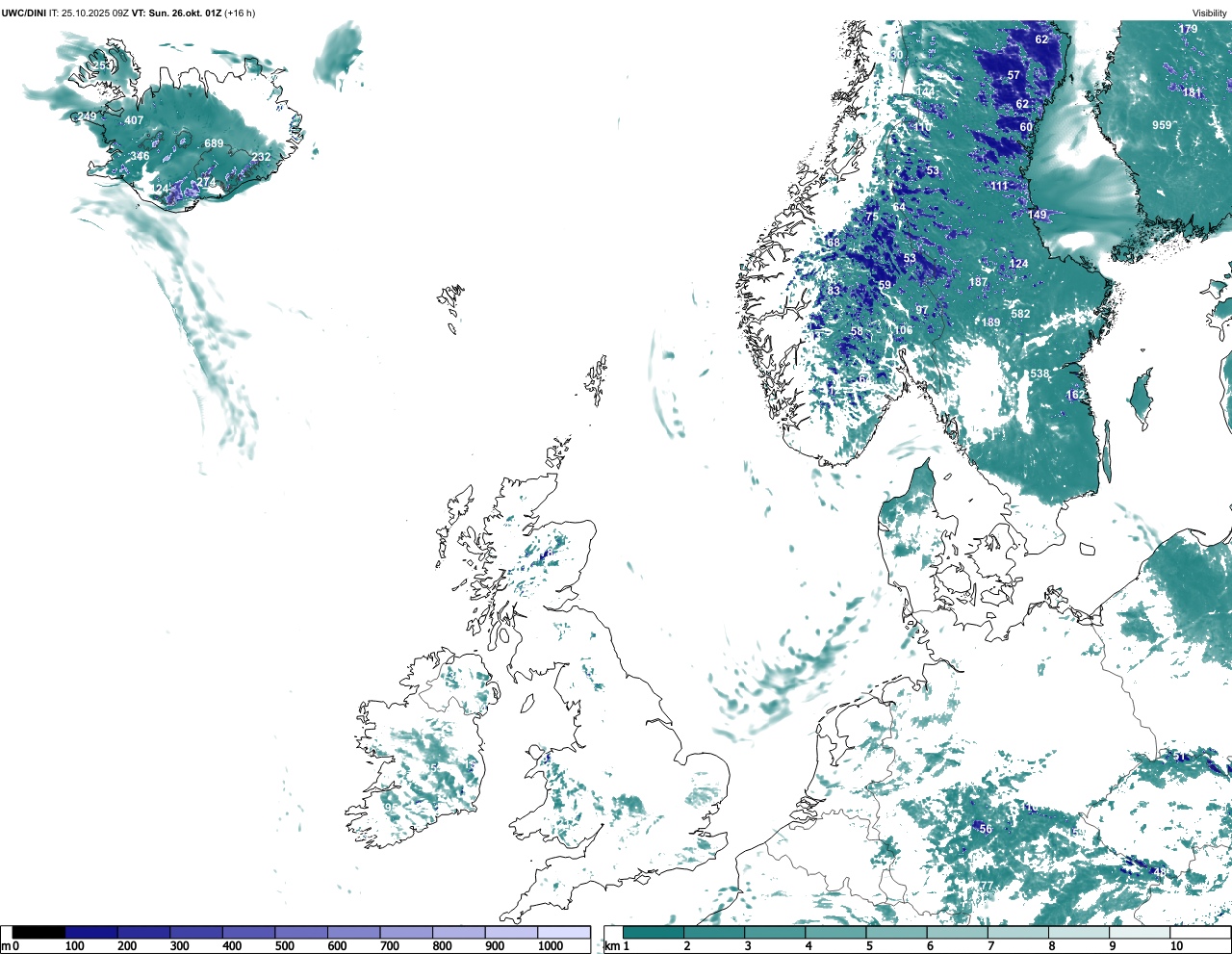Click the 407 value over Iceland
Screen dimensions: 1232x954
(134, 120)
